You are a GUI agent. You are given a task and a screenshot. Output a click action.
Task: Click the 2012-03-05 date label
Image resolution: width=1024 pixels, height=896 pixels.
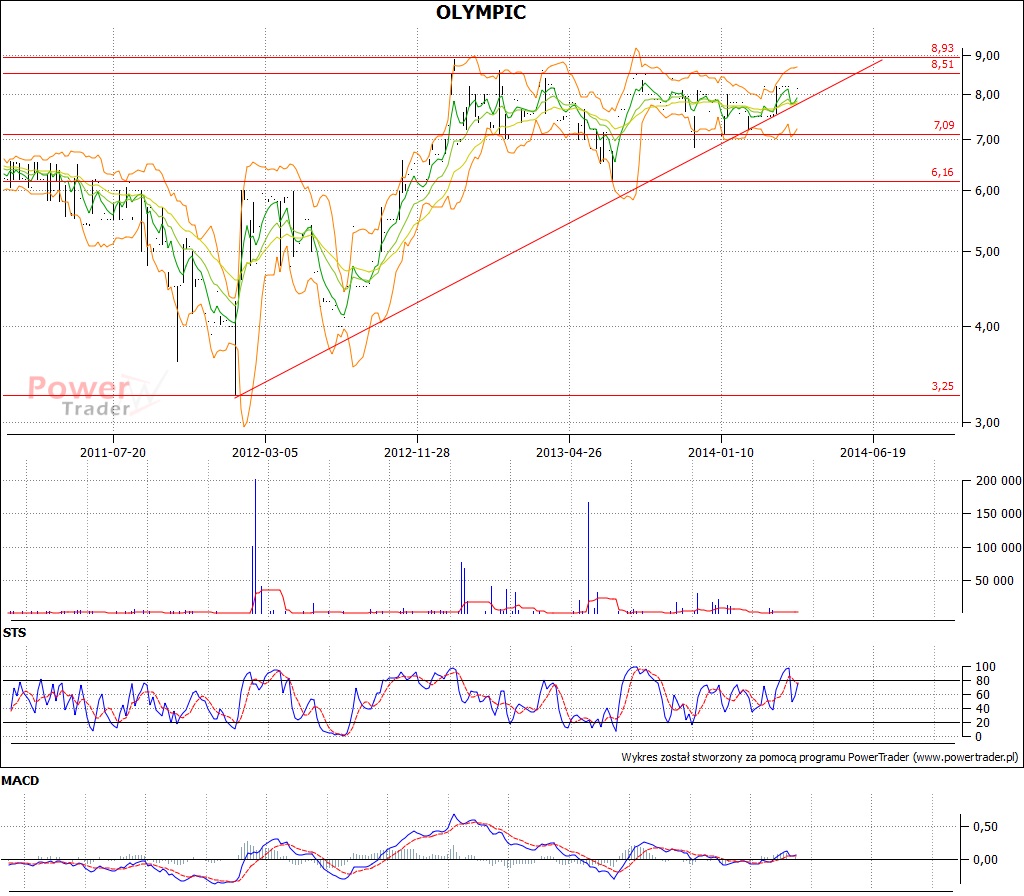(x=264, y=453)
